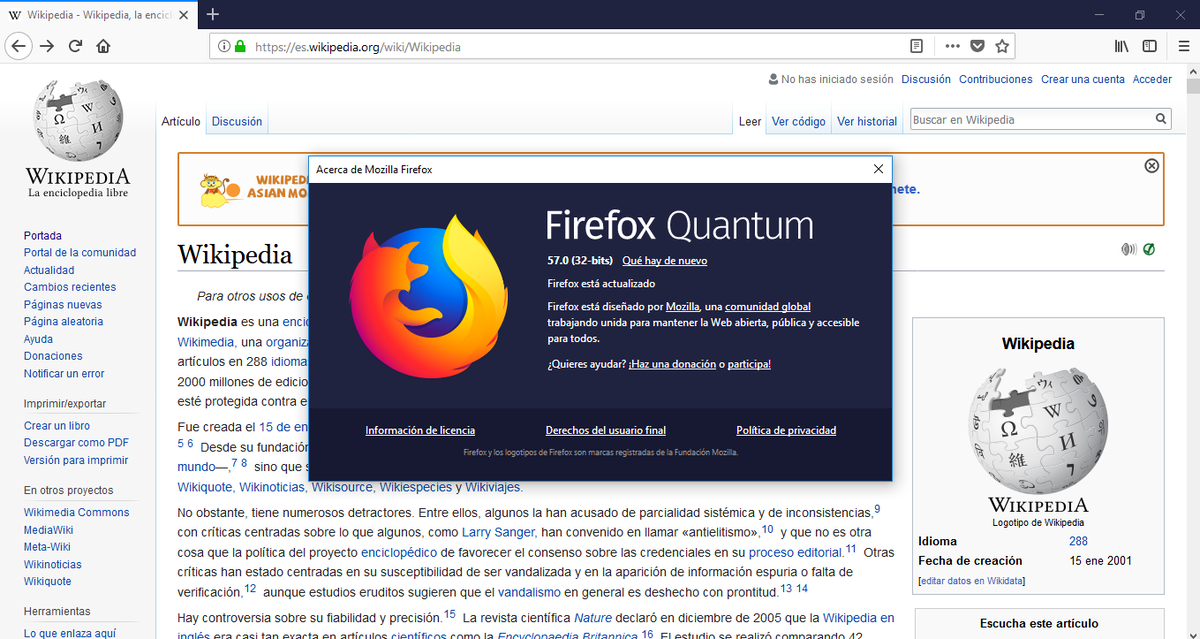Image resolution: width=1200 pixels, height=639 pixels.
Task: Open Ayuda sidebar link
Action: 38,339
